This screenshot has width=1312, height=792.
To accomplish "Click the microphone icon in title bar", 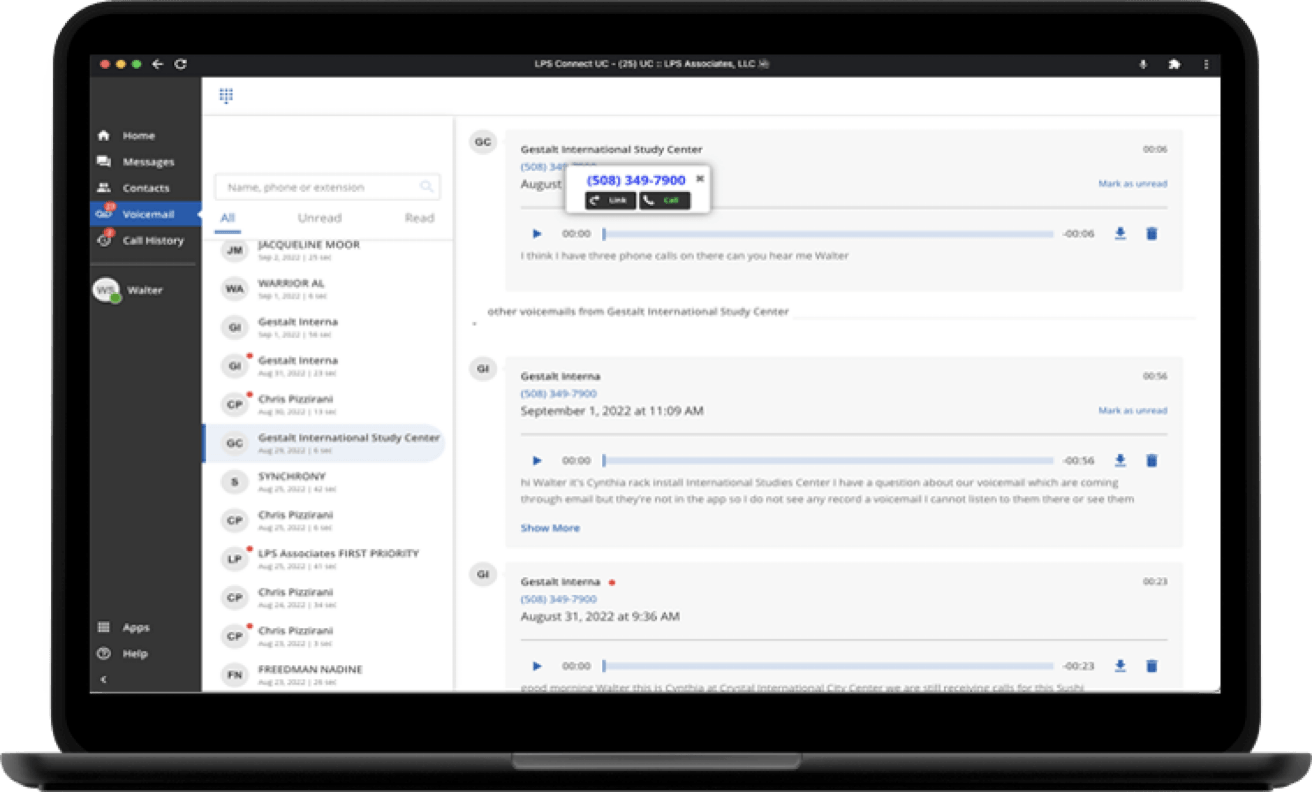I will pyautogui.click(x=1143, y=64).
